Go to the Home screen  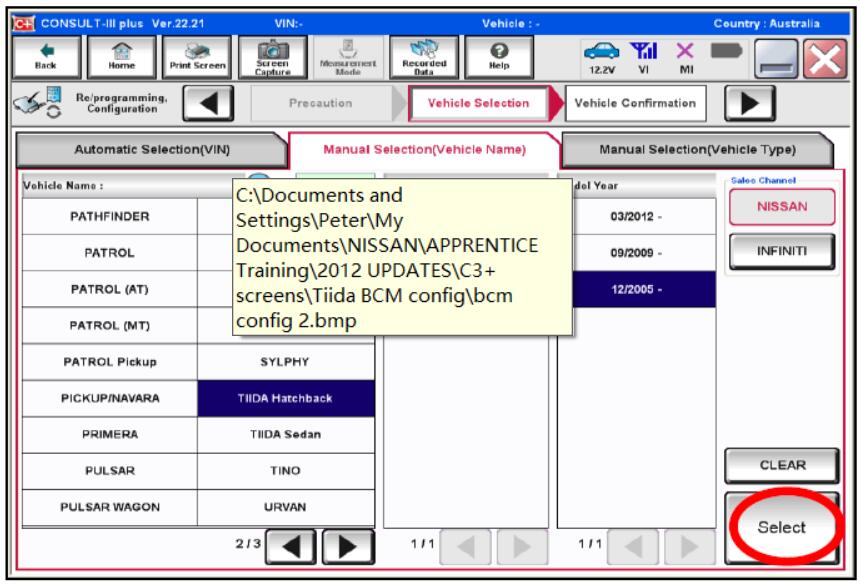121,57
